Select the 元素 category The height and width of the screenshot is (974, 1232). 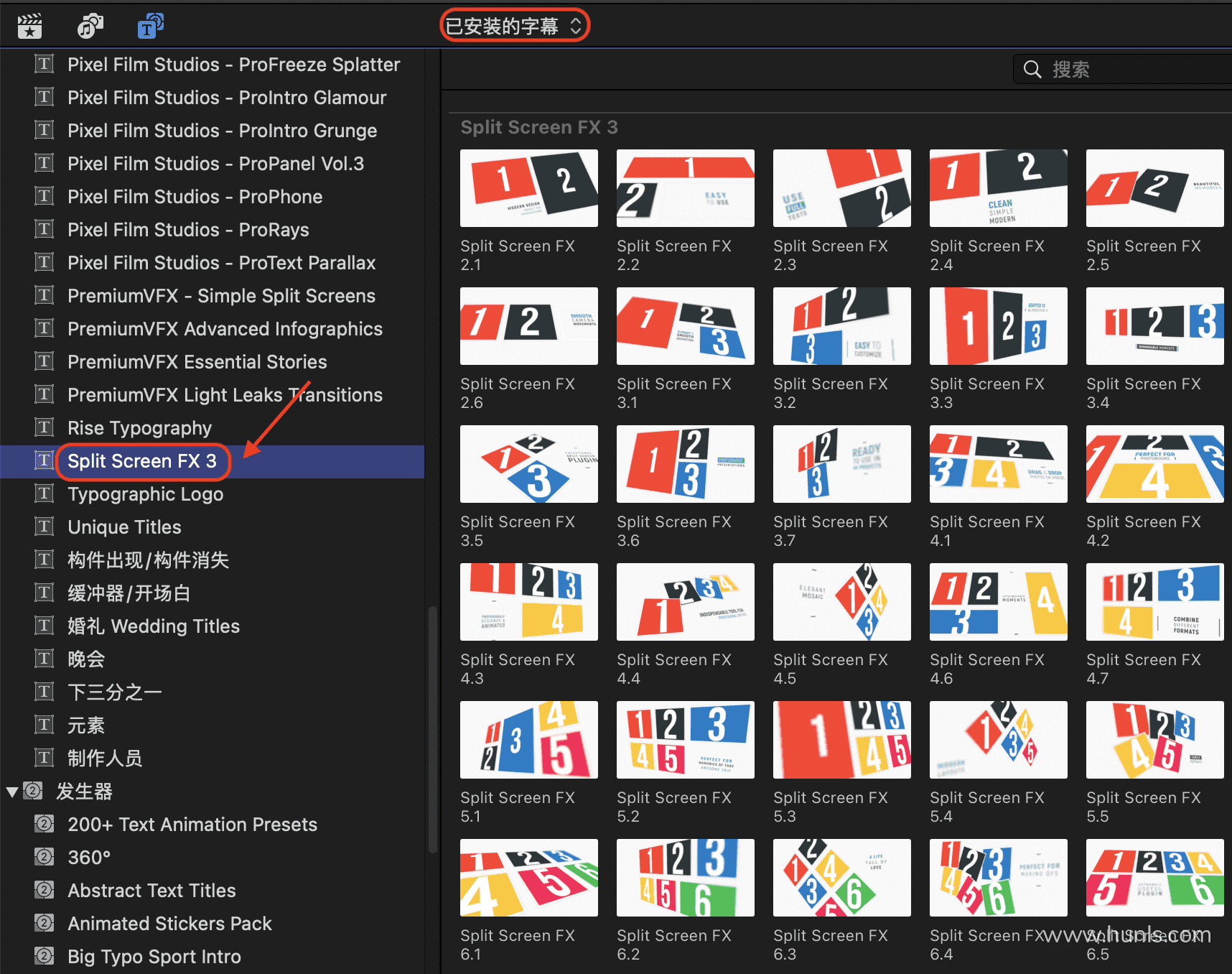[x=86, y=725]
